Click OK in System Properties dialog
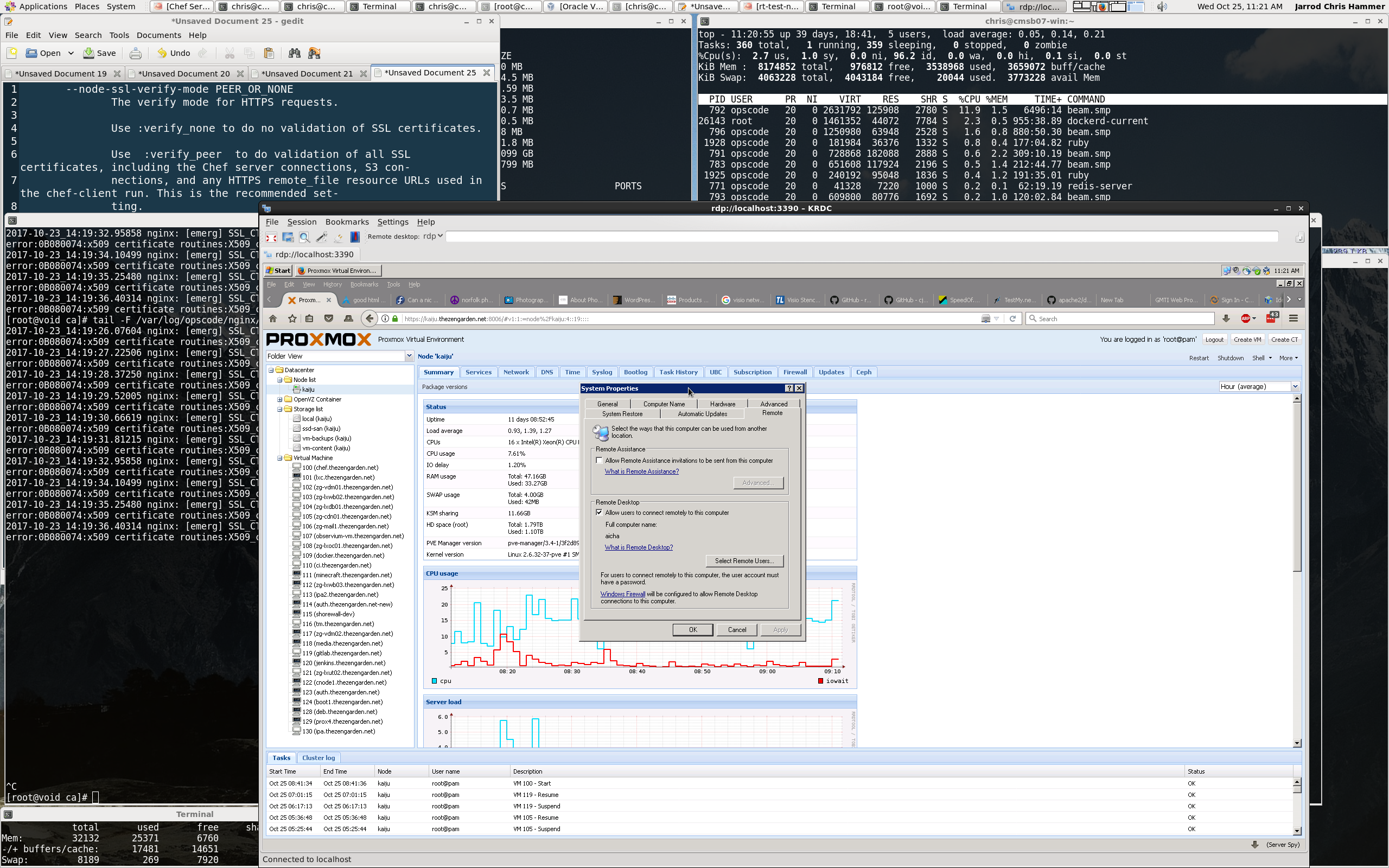The width and height of the screenshot is (1389, 868). tap(692, 630)
